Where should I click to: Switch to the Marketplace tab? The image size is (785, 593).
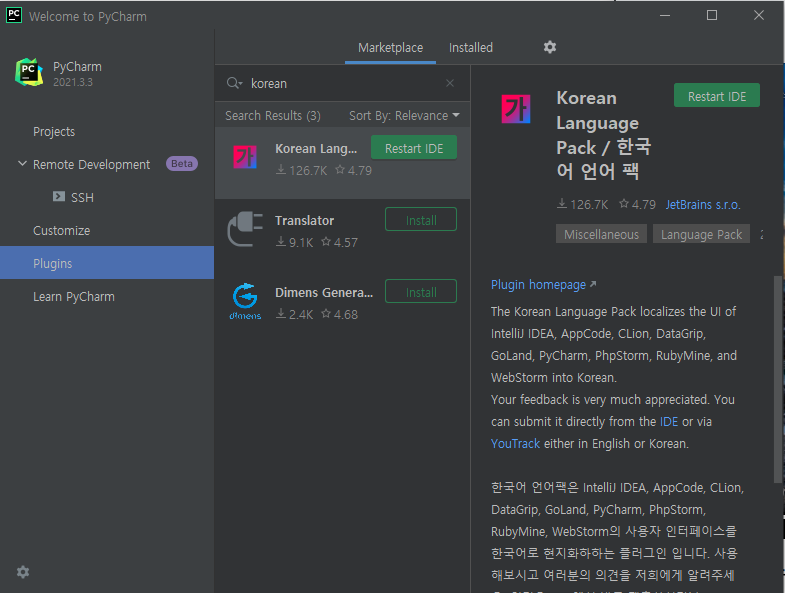pos(390,48)
